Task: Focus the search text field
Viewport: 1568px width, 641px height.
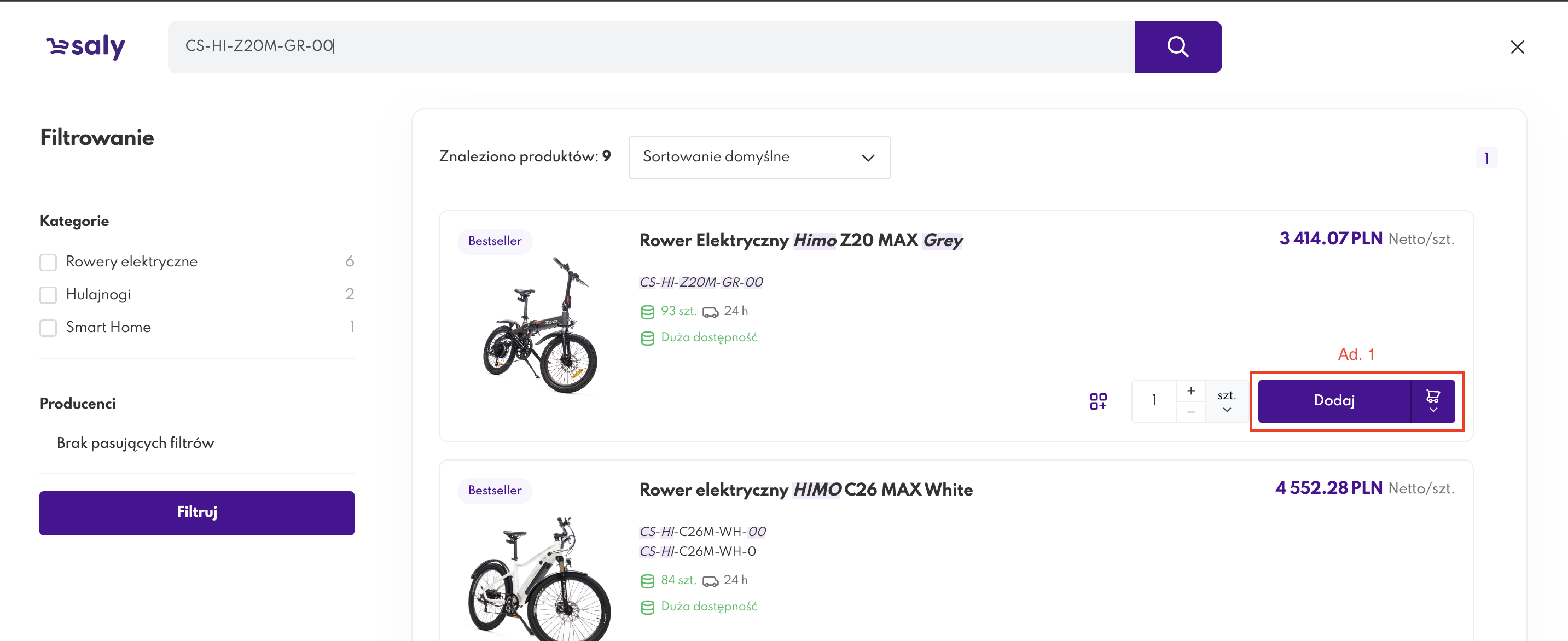Action: (x=651, y=47)
